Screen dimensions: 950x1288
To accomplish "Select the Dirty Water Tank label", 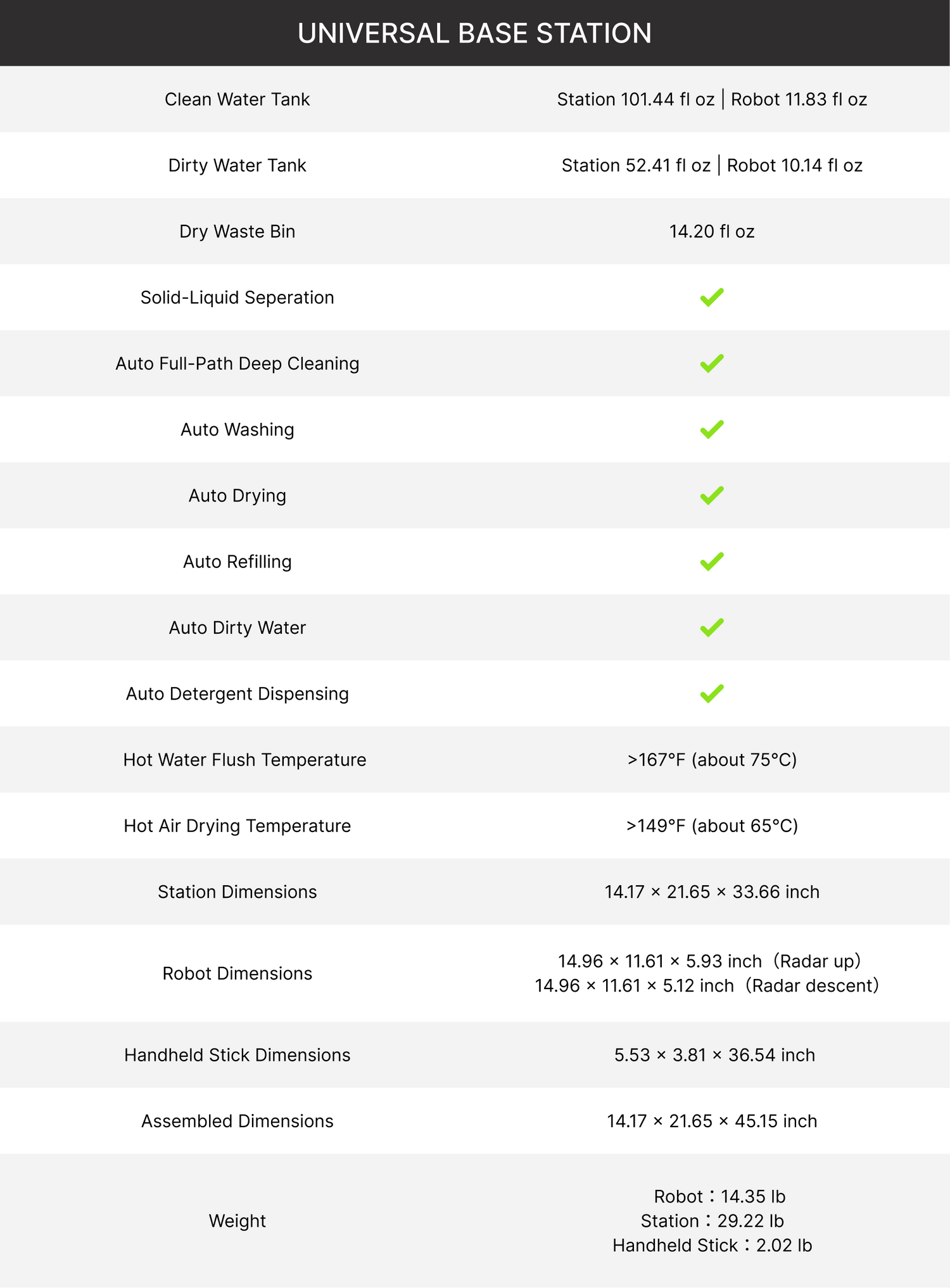I will pos(237,165).
